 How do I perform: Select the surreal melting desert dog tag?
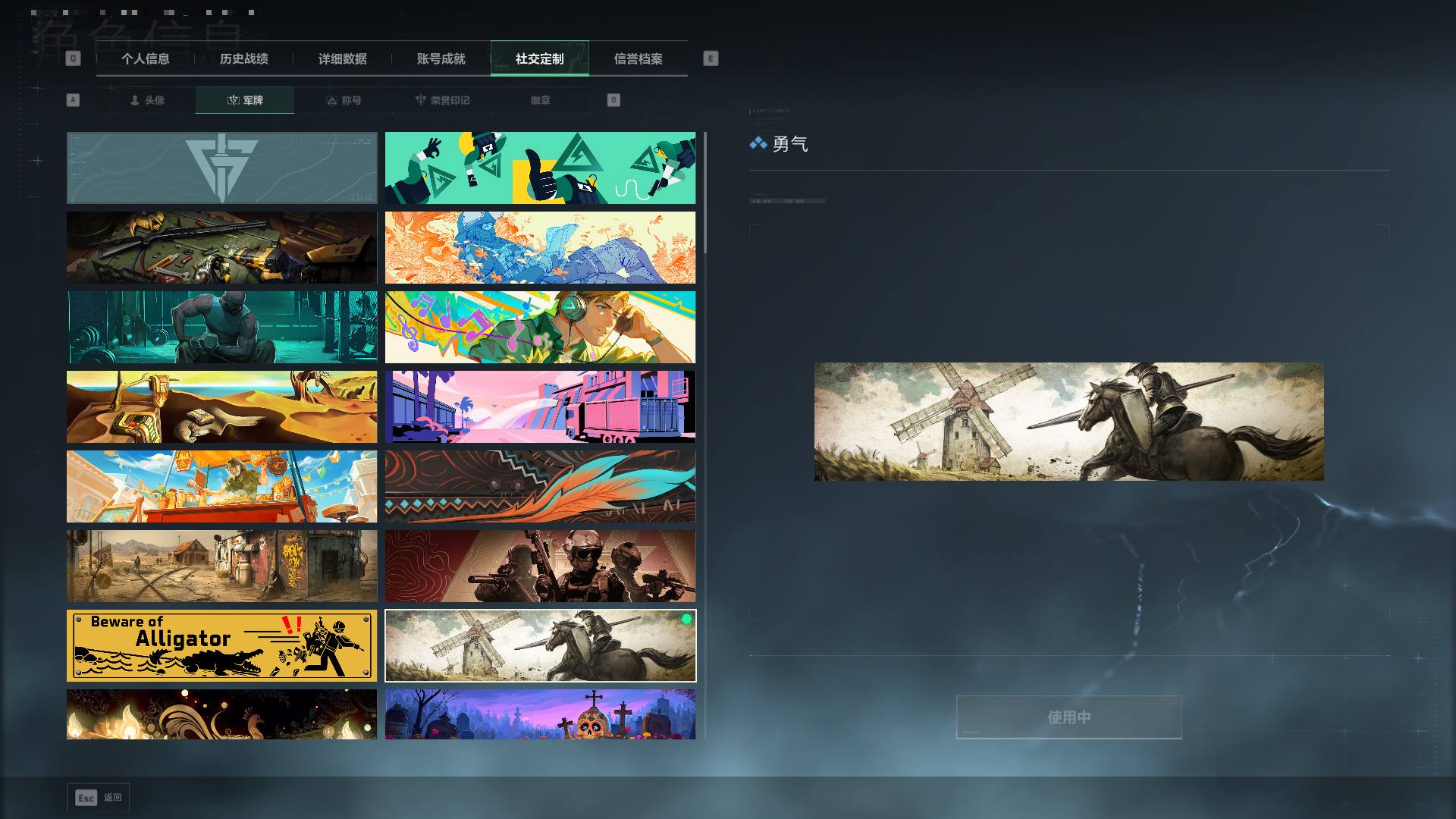pyautogui.click(x=222, y=407)
